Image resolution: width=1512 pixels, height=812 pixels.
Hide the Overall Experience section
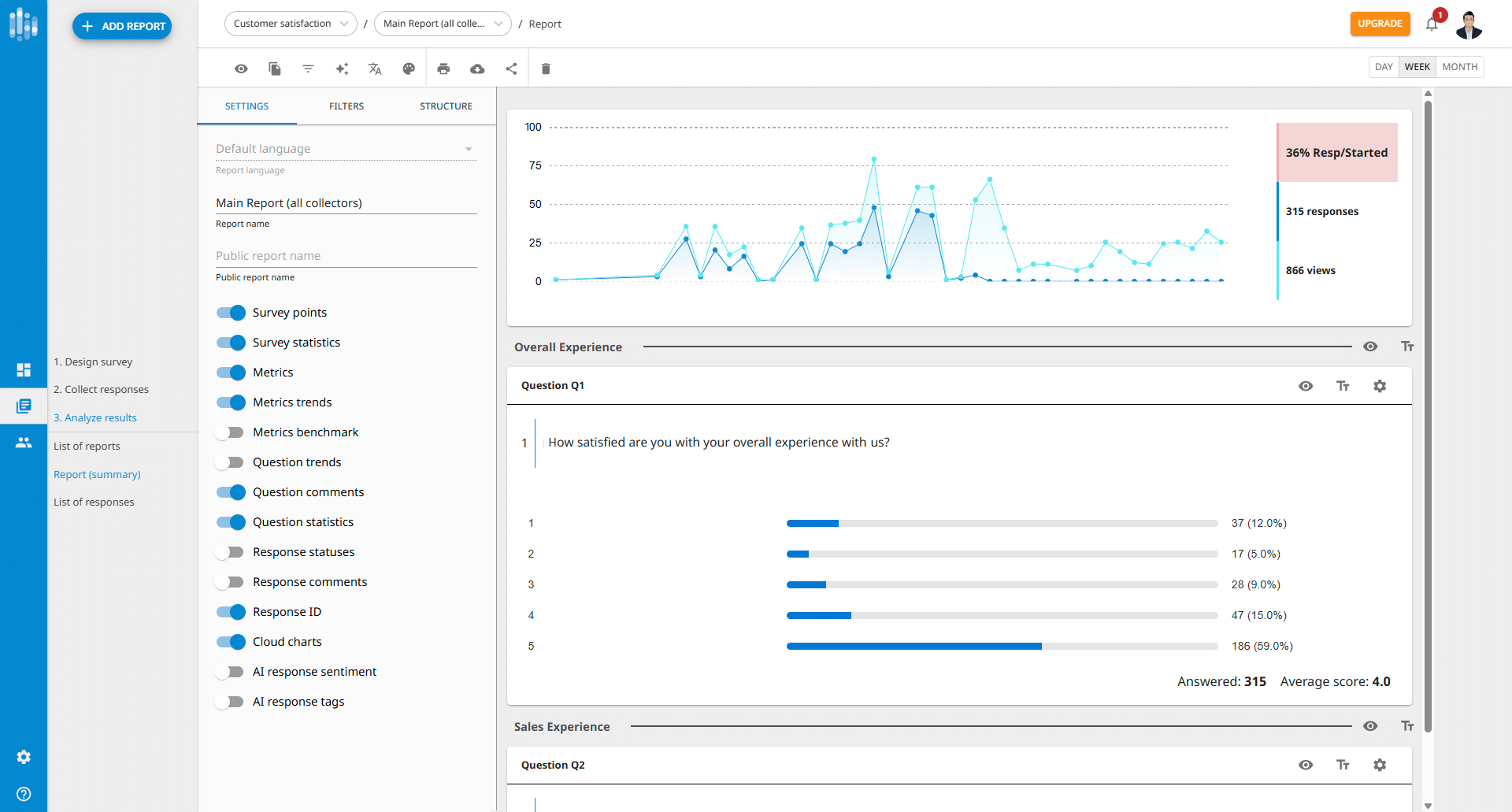coord(1370,347)
